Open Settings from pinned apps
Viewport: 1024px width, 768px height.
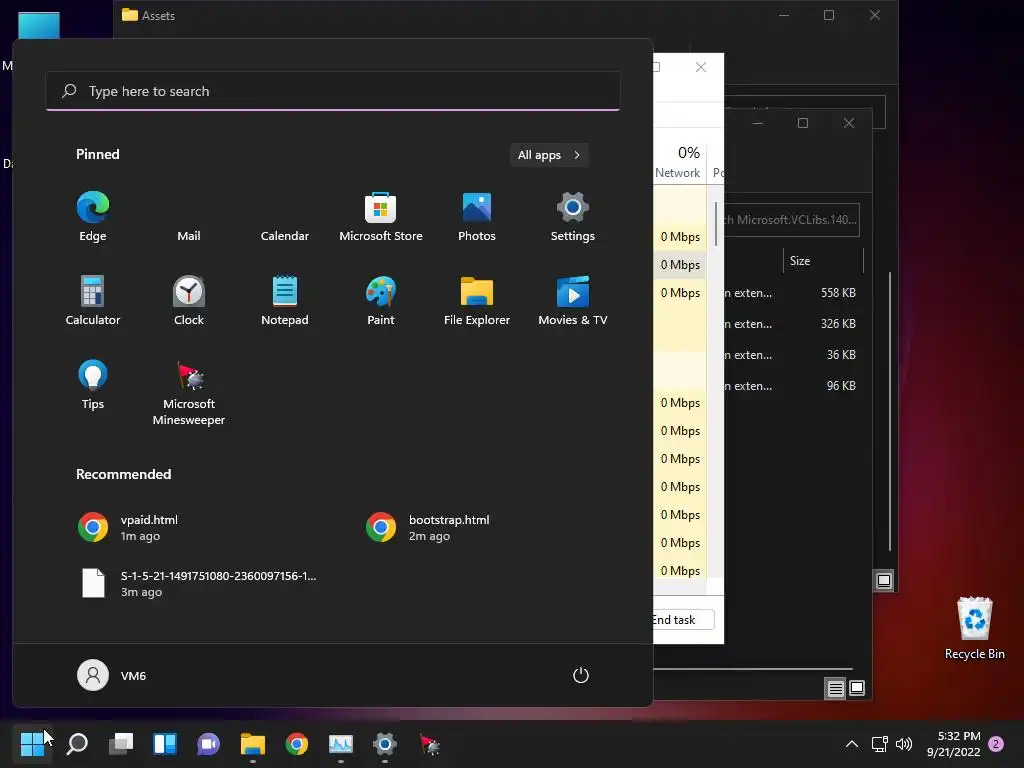pyautogui.click(x=573, y=217)
